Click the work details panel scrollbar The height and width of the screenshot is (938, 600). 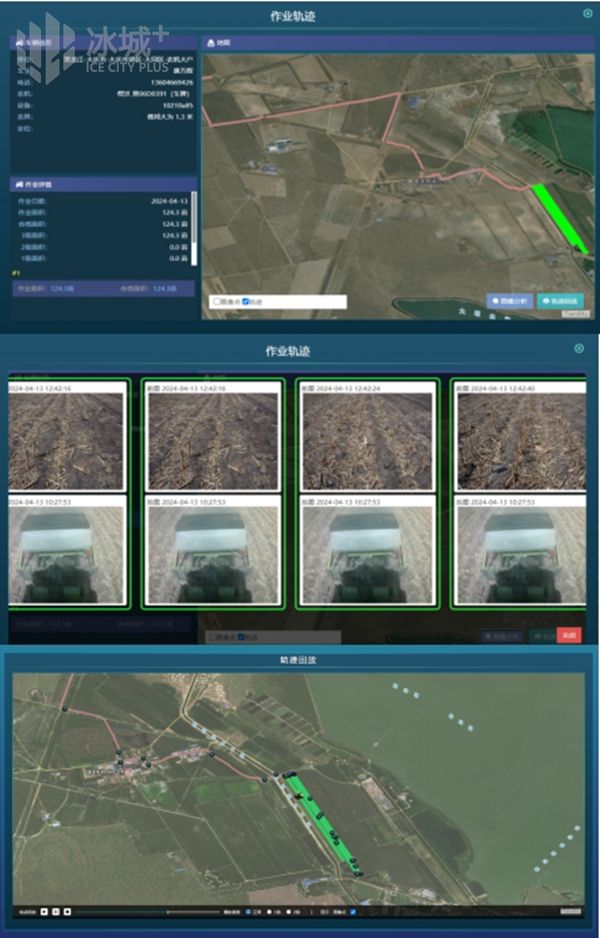(193, 228)
